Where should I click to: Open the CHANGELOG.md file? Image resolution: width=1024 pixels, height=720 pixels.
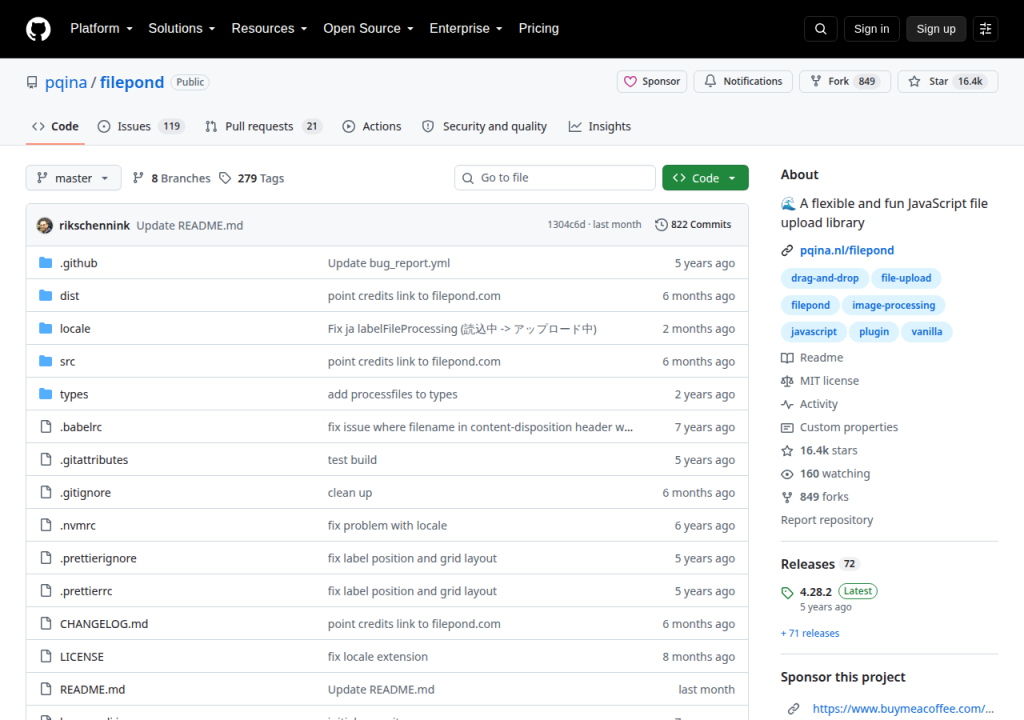coord(104,624)
